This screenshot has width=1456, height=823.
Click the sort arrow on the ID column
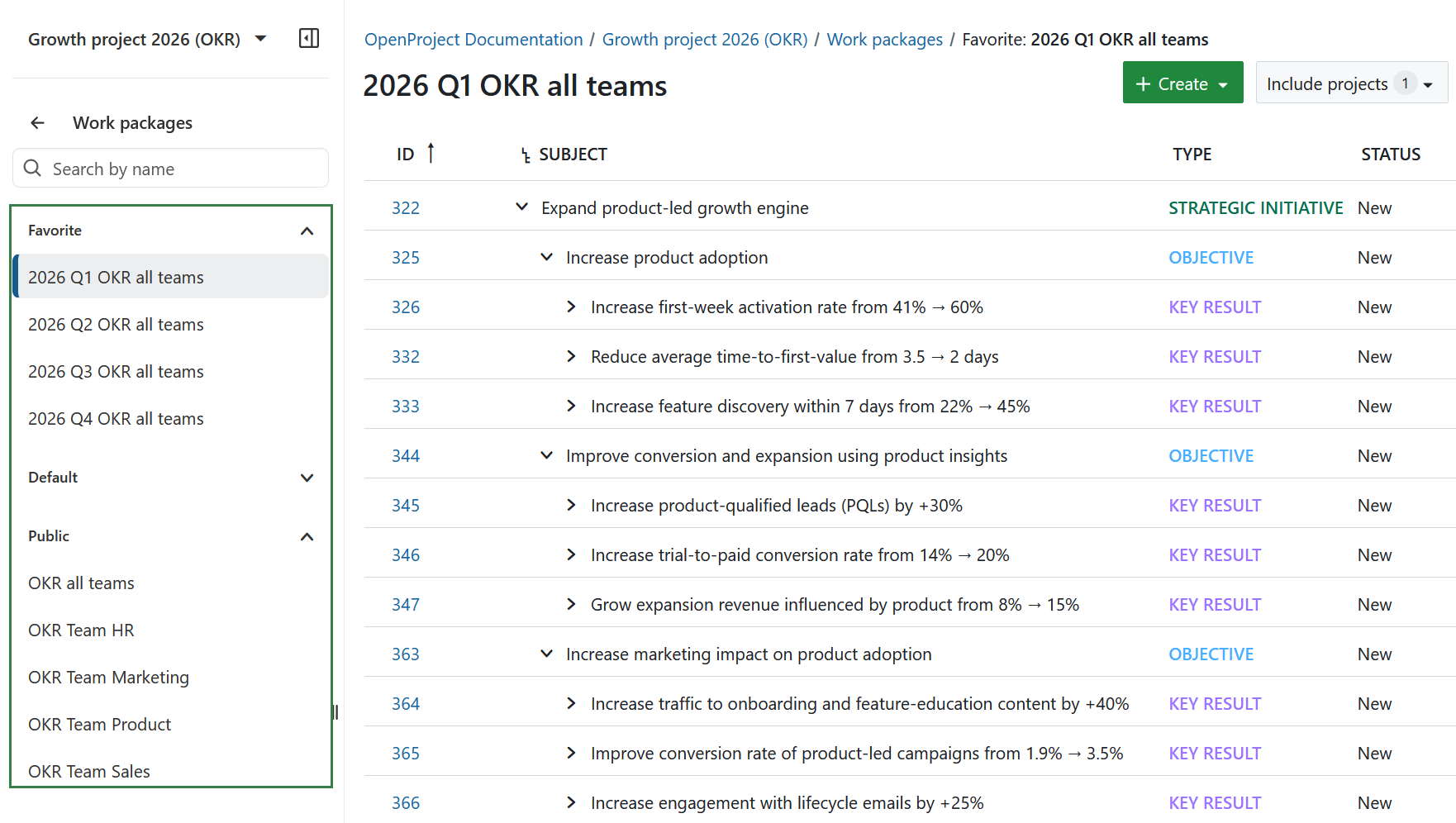coord(431,152)
